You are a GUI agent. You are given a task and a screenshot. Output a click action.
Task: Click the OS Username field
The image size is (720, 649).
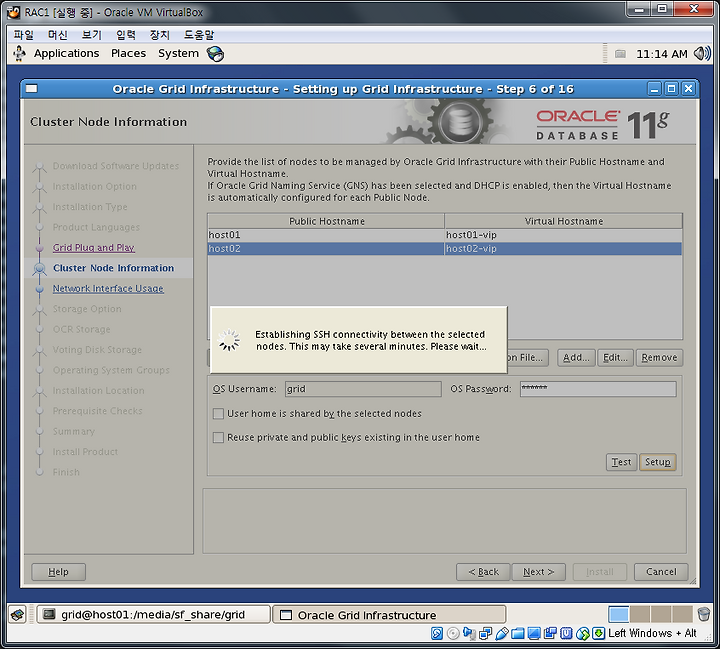coord(363,389)
